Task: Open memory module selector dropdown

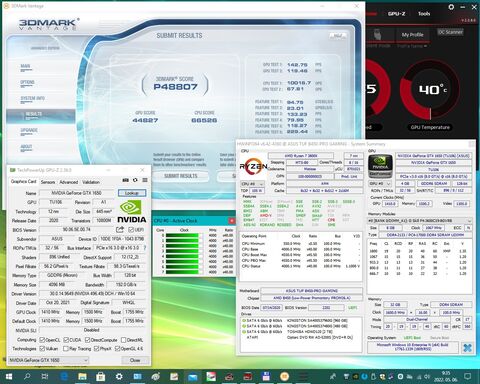Action: coord(420,221)
